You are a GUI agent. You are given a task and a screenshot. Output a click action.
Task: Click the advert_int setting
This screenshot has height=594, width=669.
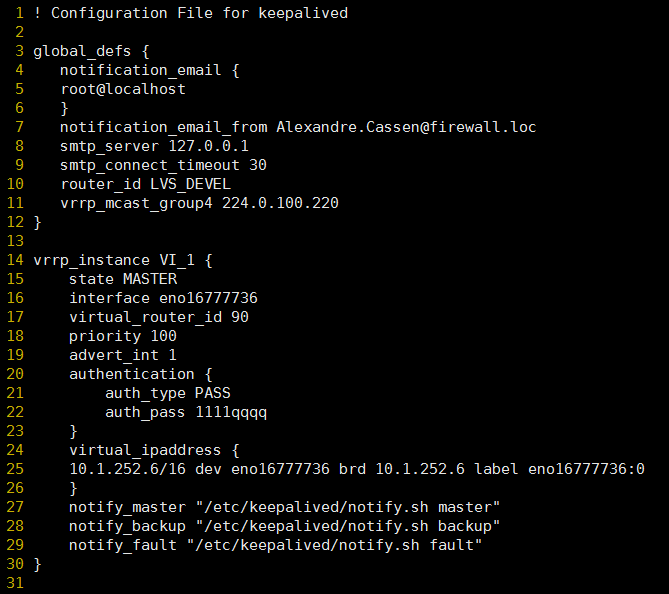coord(123,355)
